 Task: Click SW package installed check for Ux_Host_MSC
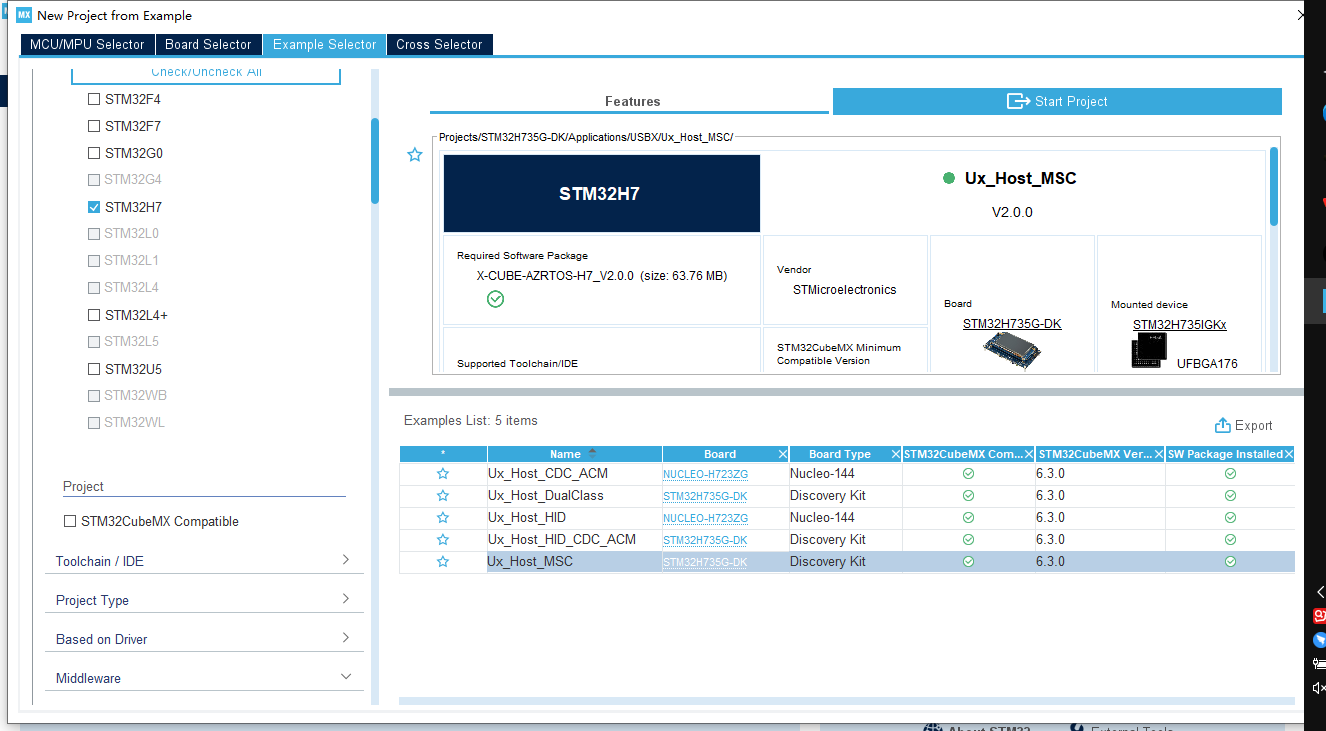coord(1230,562)
